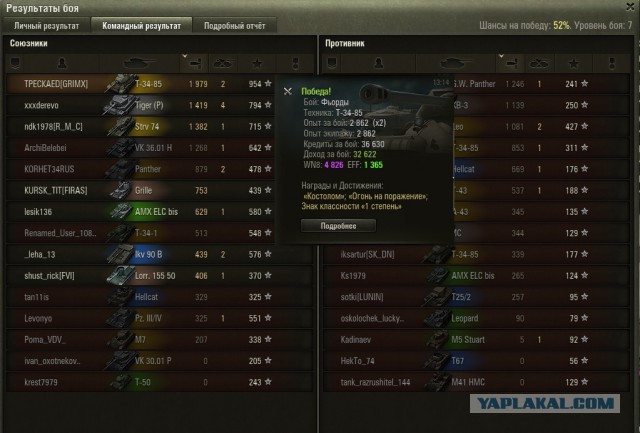
Task: Sort enemies by vehicle tank icon
Action: click(x=456, y=63)
